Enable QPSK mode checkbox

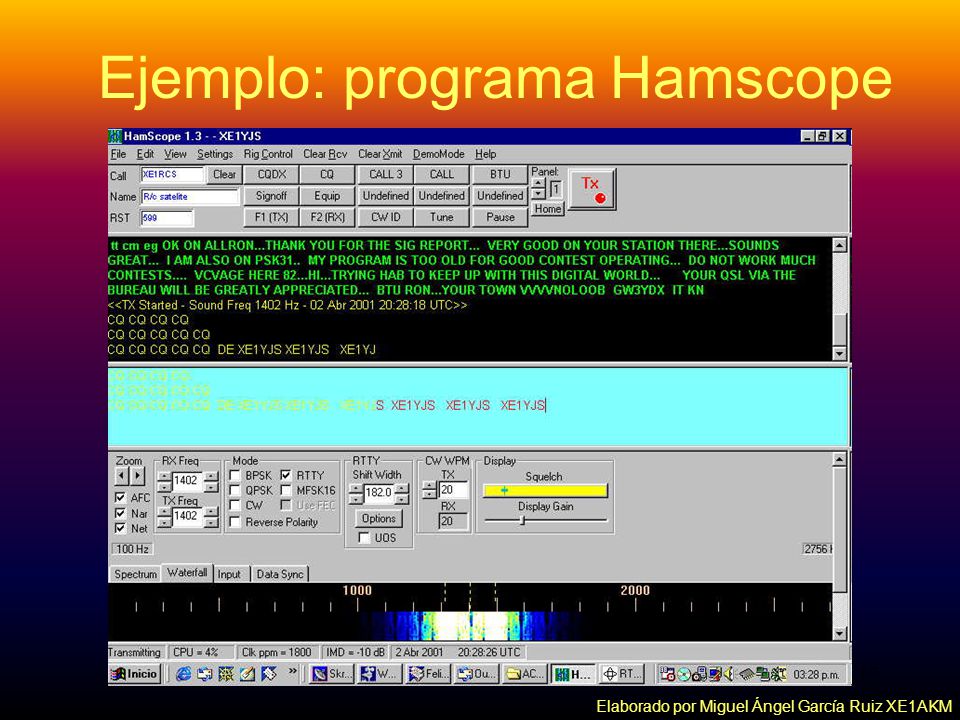point(234,490)
